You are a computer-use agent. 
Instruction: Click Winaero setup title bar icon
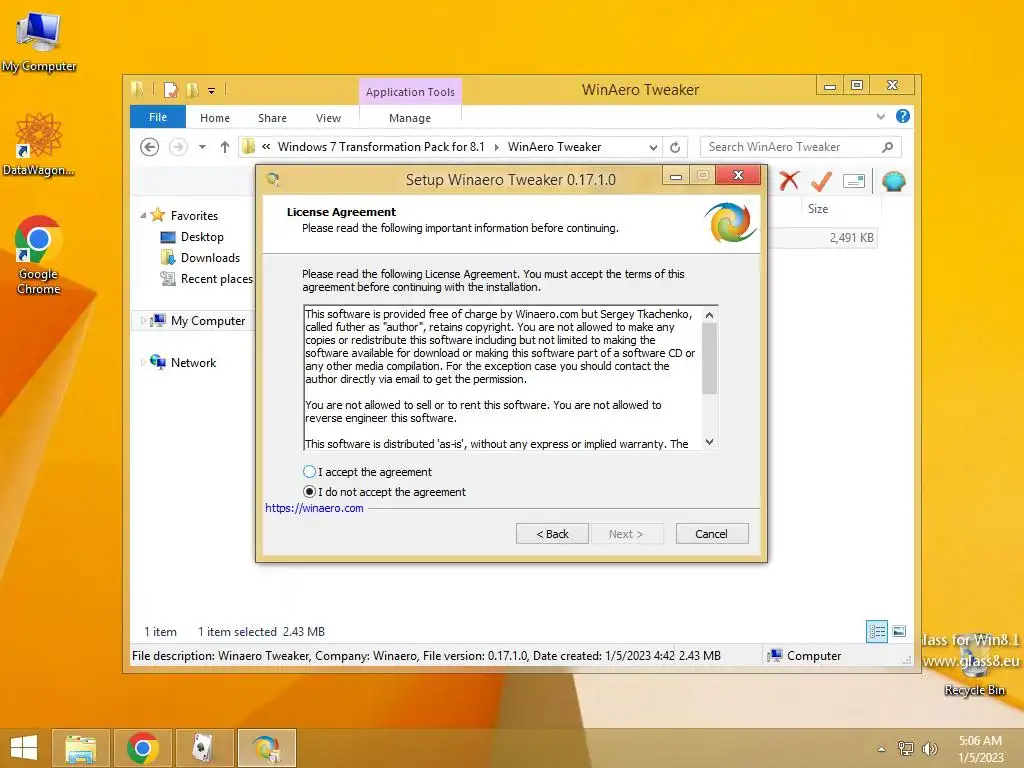(273, 179)
